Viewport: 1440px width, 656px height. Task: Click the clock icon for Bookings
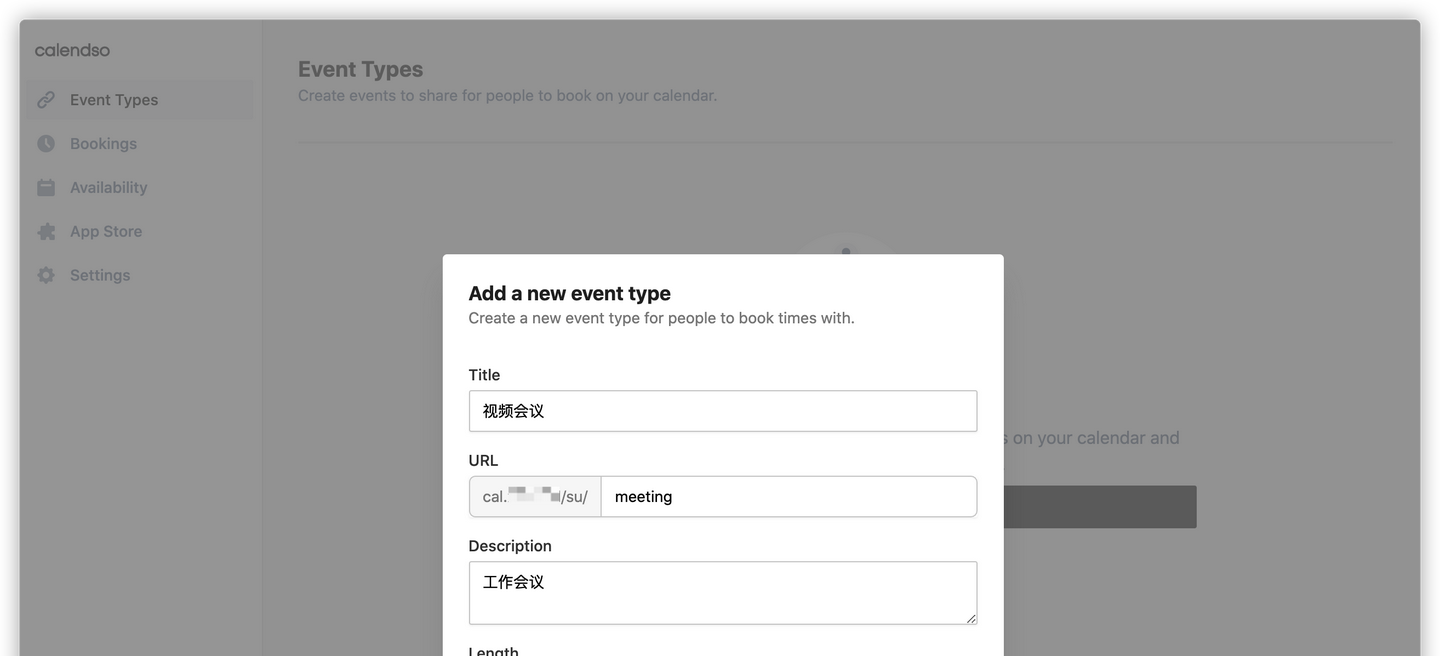coord(46,143)
